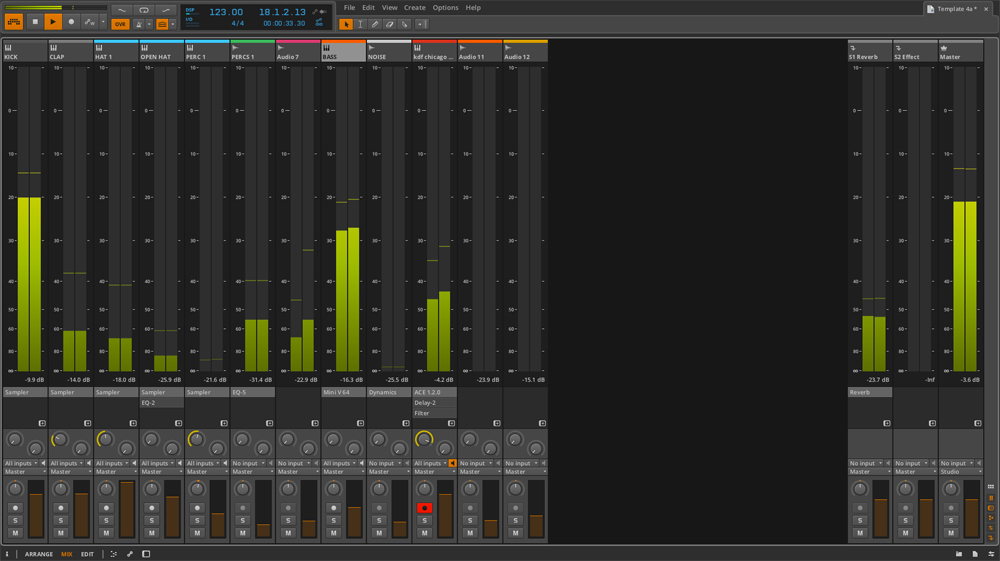Open the Create menu
Viewport: 1000px width, 561px height.
414,7
